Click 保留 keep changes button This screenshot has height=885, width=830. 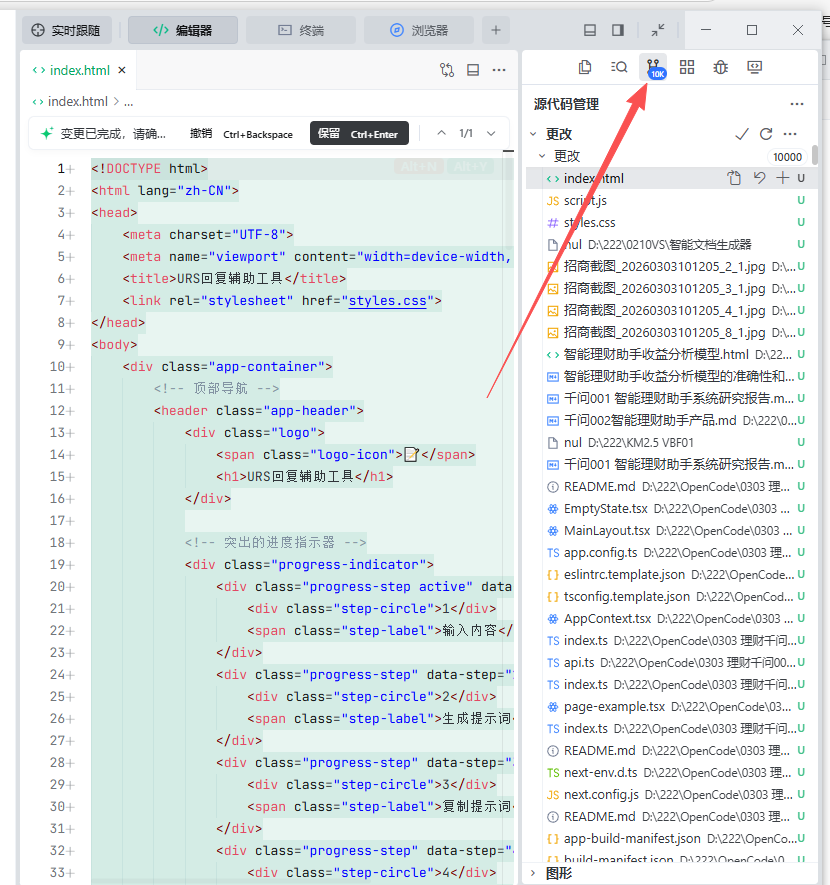(359, 133)
